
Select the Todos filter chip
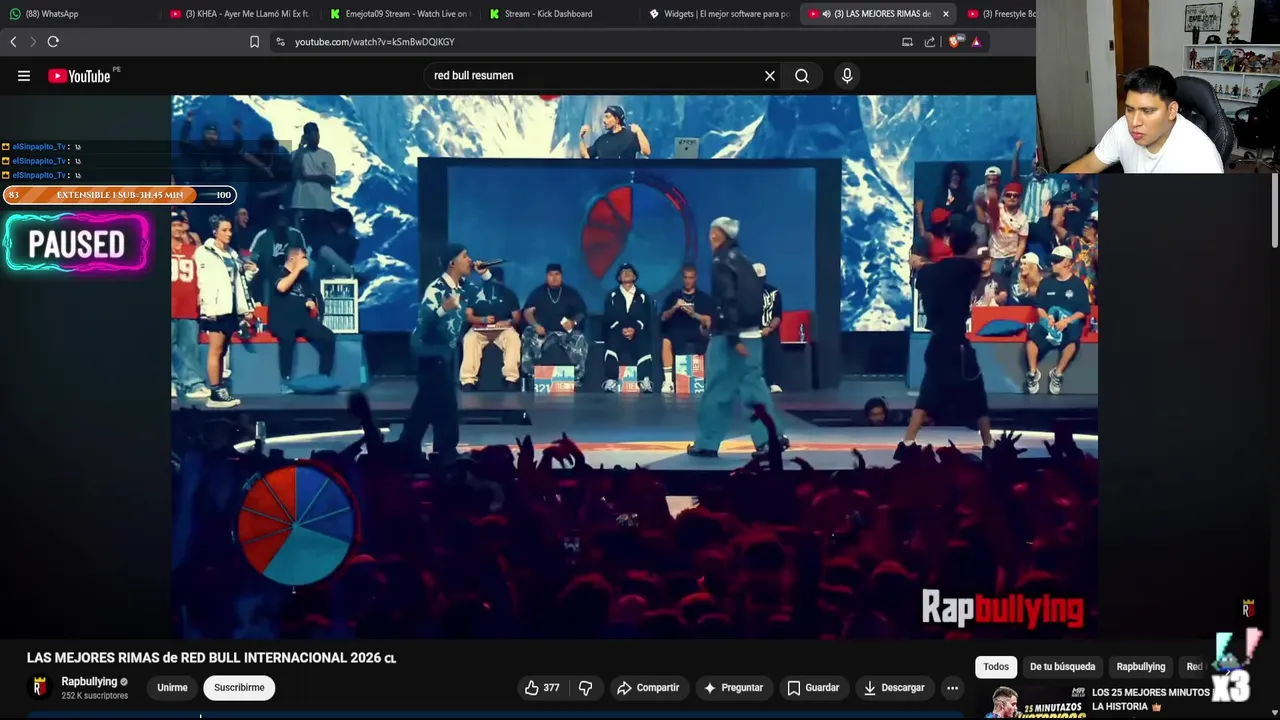[x=996, y=667]
